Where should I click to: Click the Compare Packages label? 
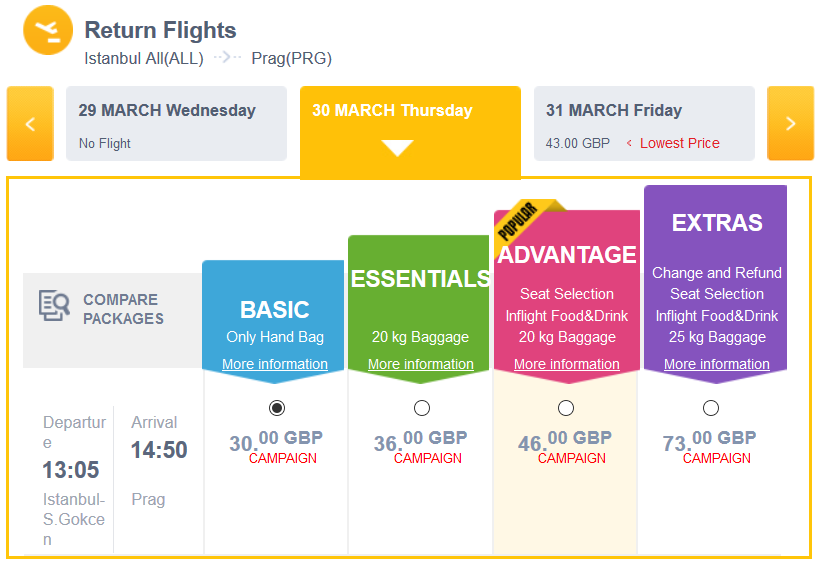click(123, 309)
